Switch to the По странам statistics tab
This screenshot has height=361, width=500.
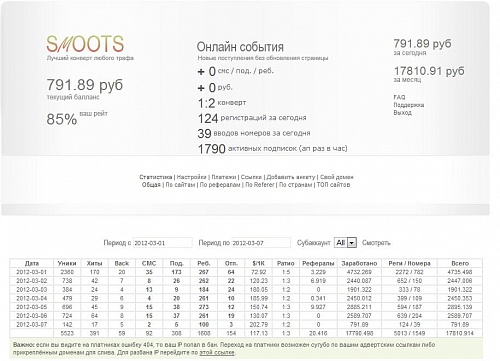coord(295,185)
